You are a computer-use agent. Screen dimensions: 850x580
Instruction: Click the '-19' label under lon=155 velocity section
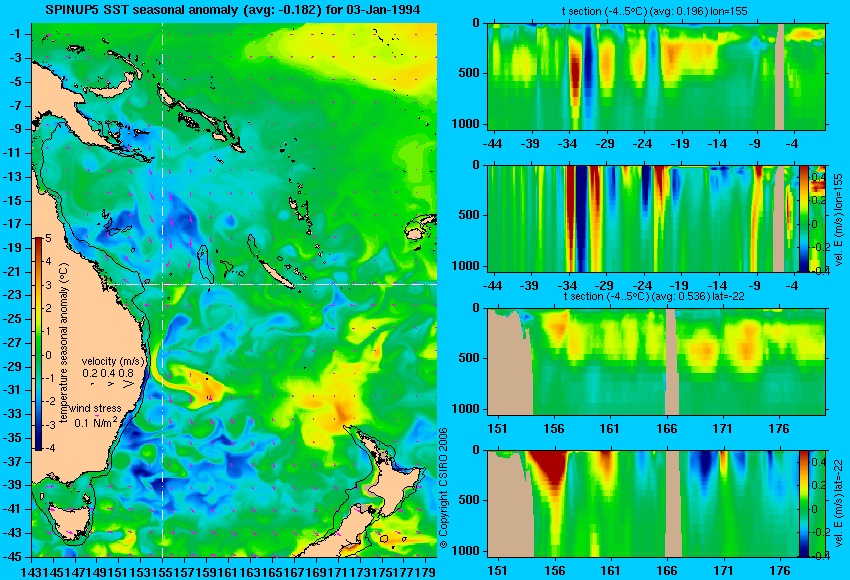point(679,286)
